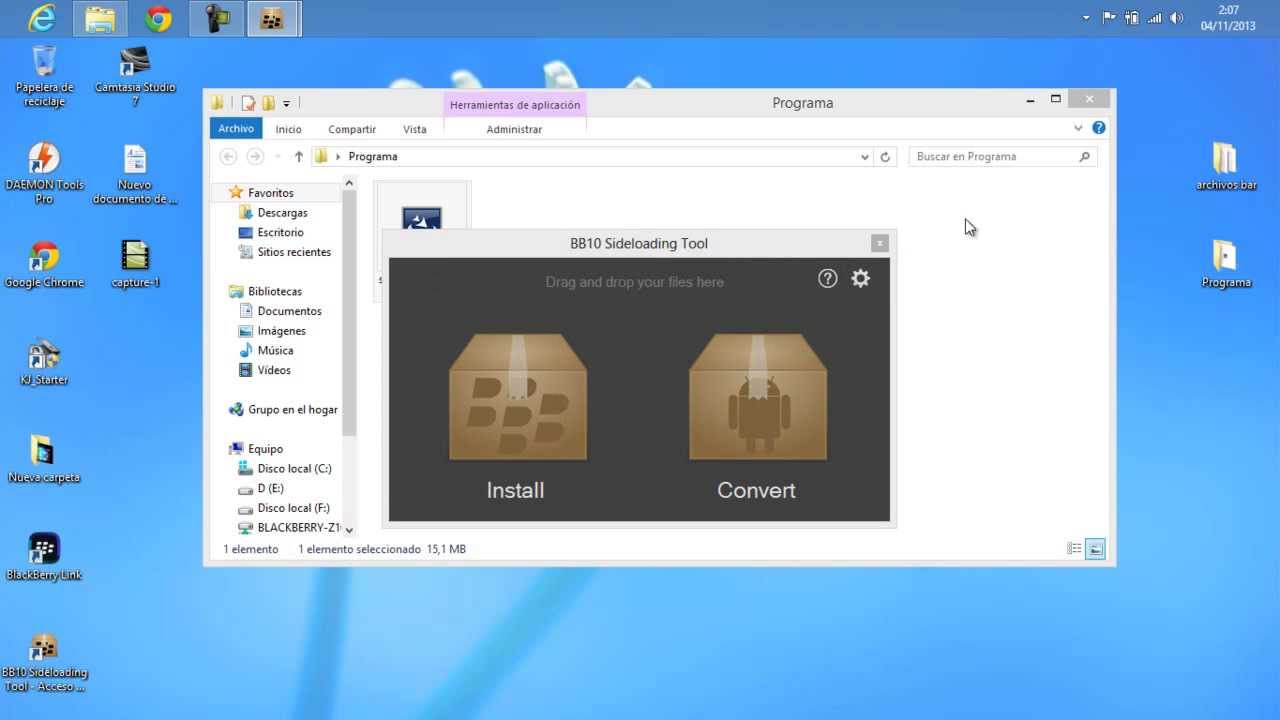
Task: Open the Vista ribbon tab
Action: click(415, 129)
